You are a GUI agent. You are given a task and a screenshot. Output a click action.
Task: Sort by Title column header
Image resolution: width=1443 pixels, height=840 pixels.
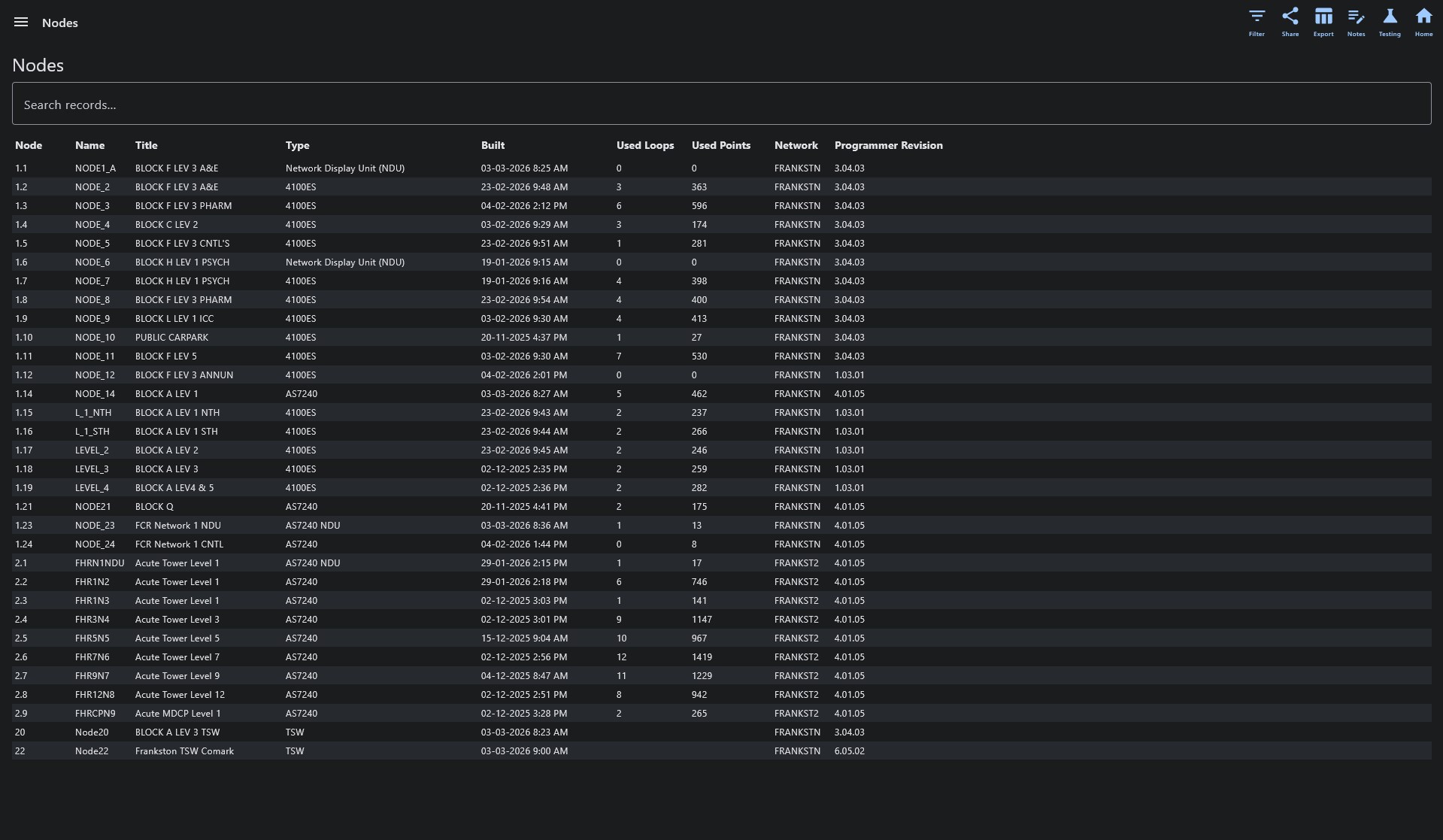pos(146,145)
